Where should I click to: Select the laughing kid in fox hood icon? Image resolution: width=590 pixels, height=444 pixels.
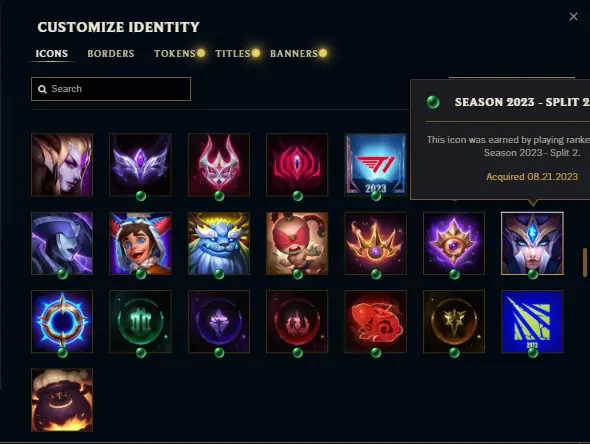point(140,243)
